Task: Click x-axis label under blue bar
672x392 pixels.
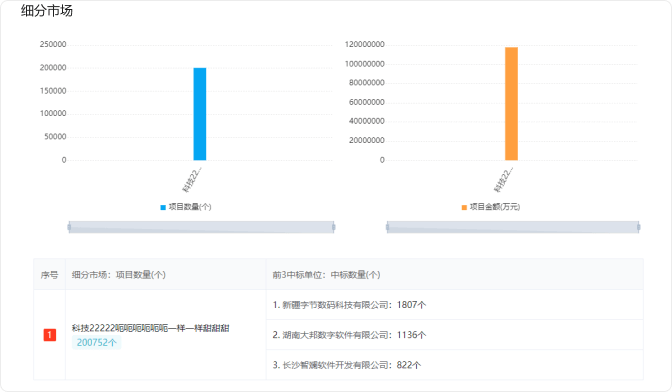Action: 192,180
